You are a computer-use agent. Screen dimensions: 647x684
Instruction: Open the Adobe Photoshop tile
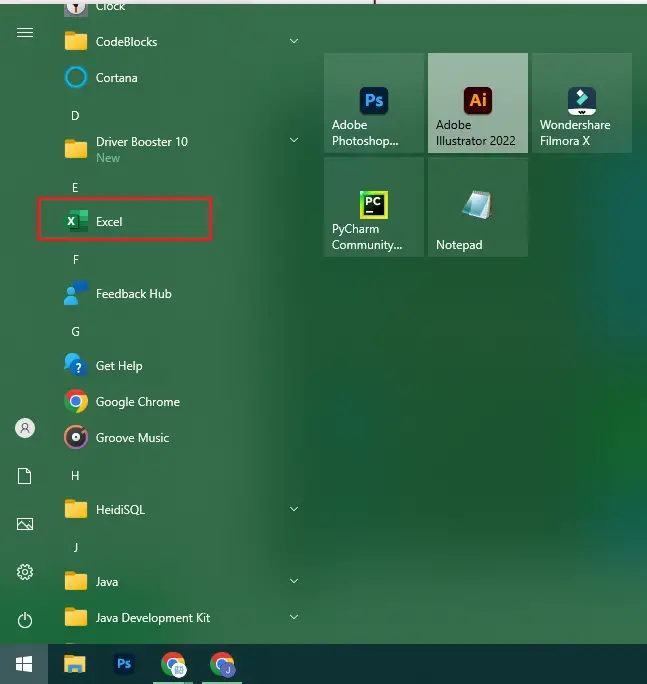click(x=374, y=103)
